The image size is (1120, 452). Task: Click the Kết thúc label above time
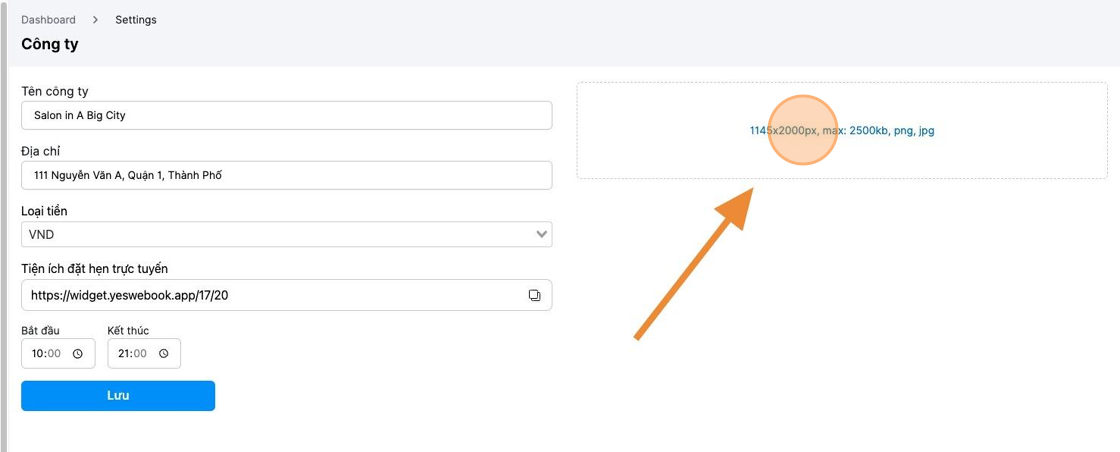(129, 331)
